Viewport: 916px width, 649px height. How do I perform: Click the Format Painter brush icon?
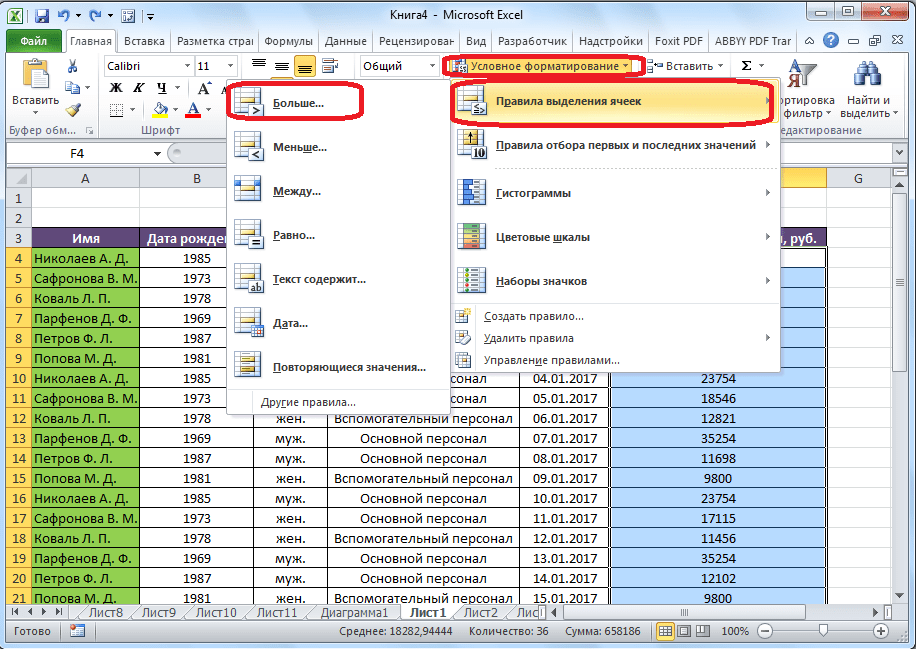pyautogui.click(x=73, y=109)
